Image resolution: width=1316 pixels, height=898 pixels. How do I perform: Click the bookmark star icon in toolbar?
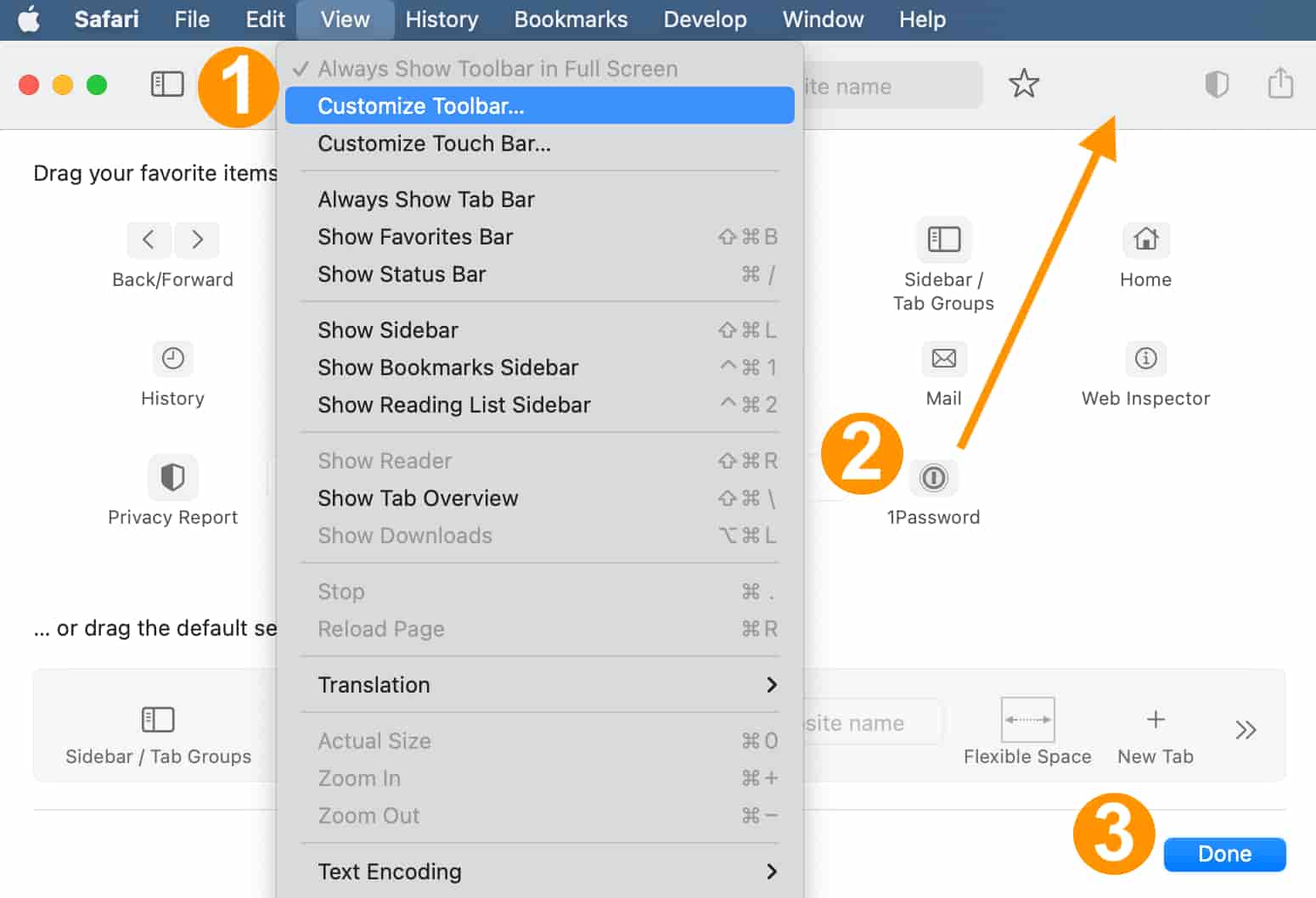[1023, 84]
